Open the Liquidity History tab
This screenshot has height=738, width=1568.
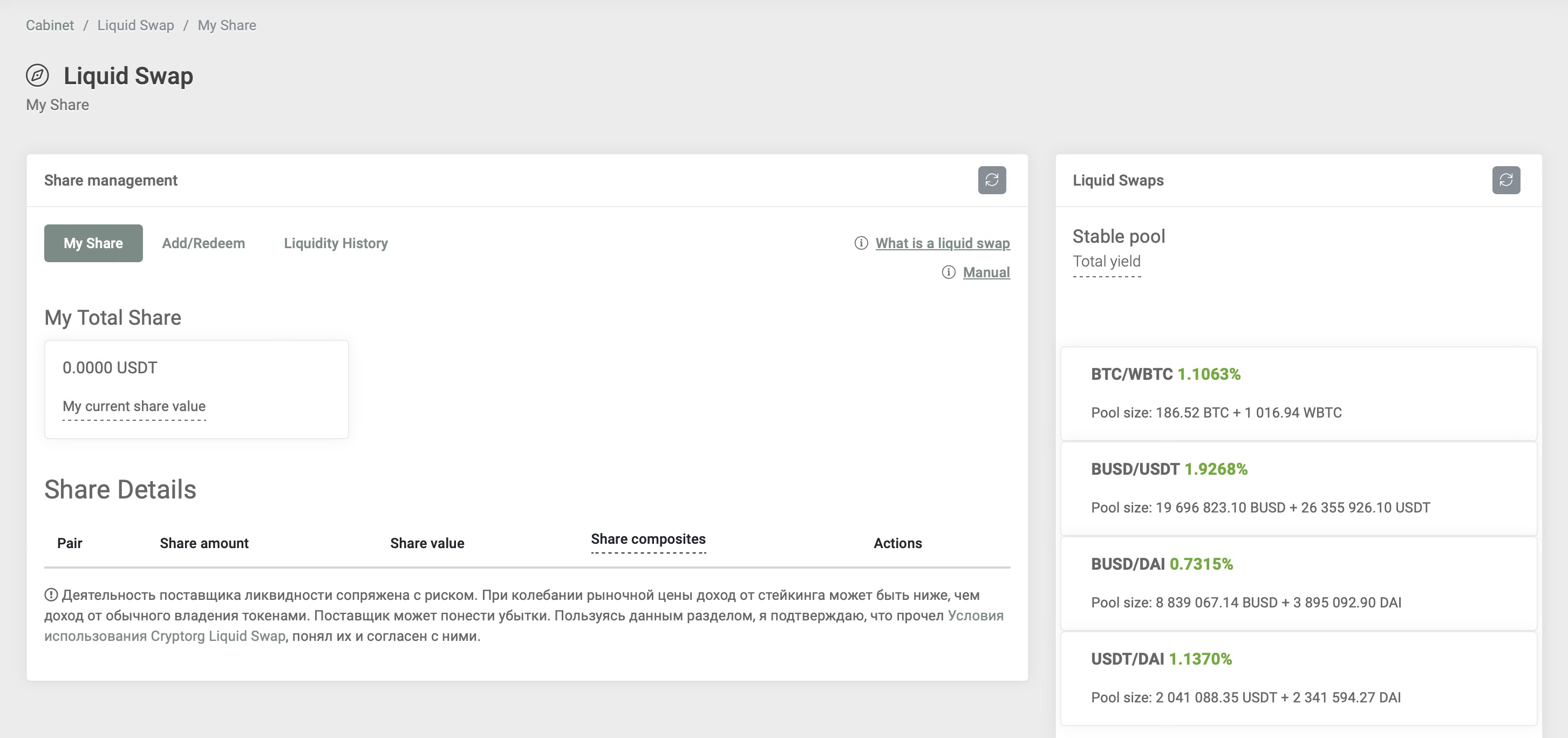[x=336, y=243]
